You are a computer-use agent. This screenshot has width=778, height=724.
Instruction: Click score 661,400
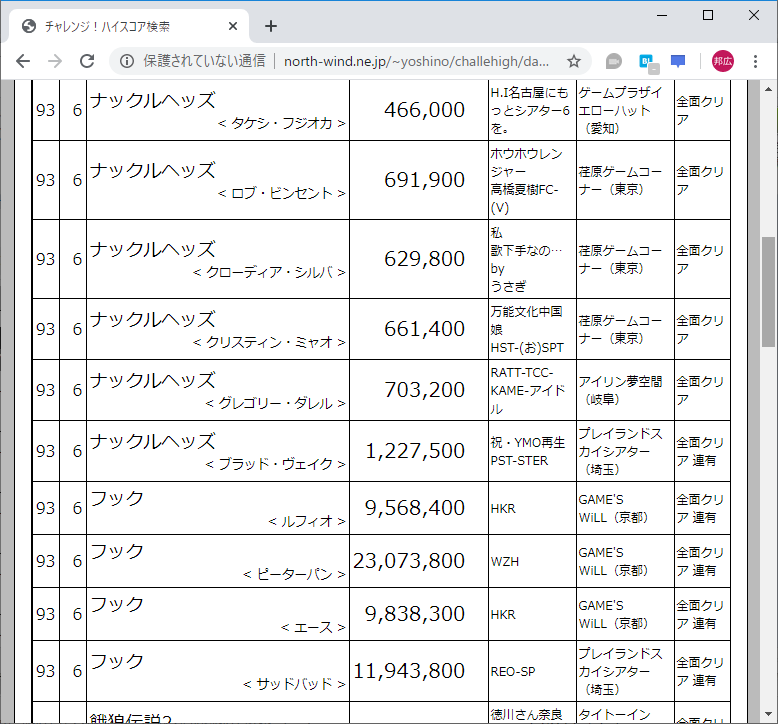(x=424, y=329)
